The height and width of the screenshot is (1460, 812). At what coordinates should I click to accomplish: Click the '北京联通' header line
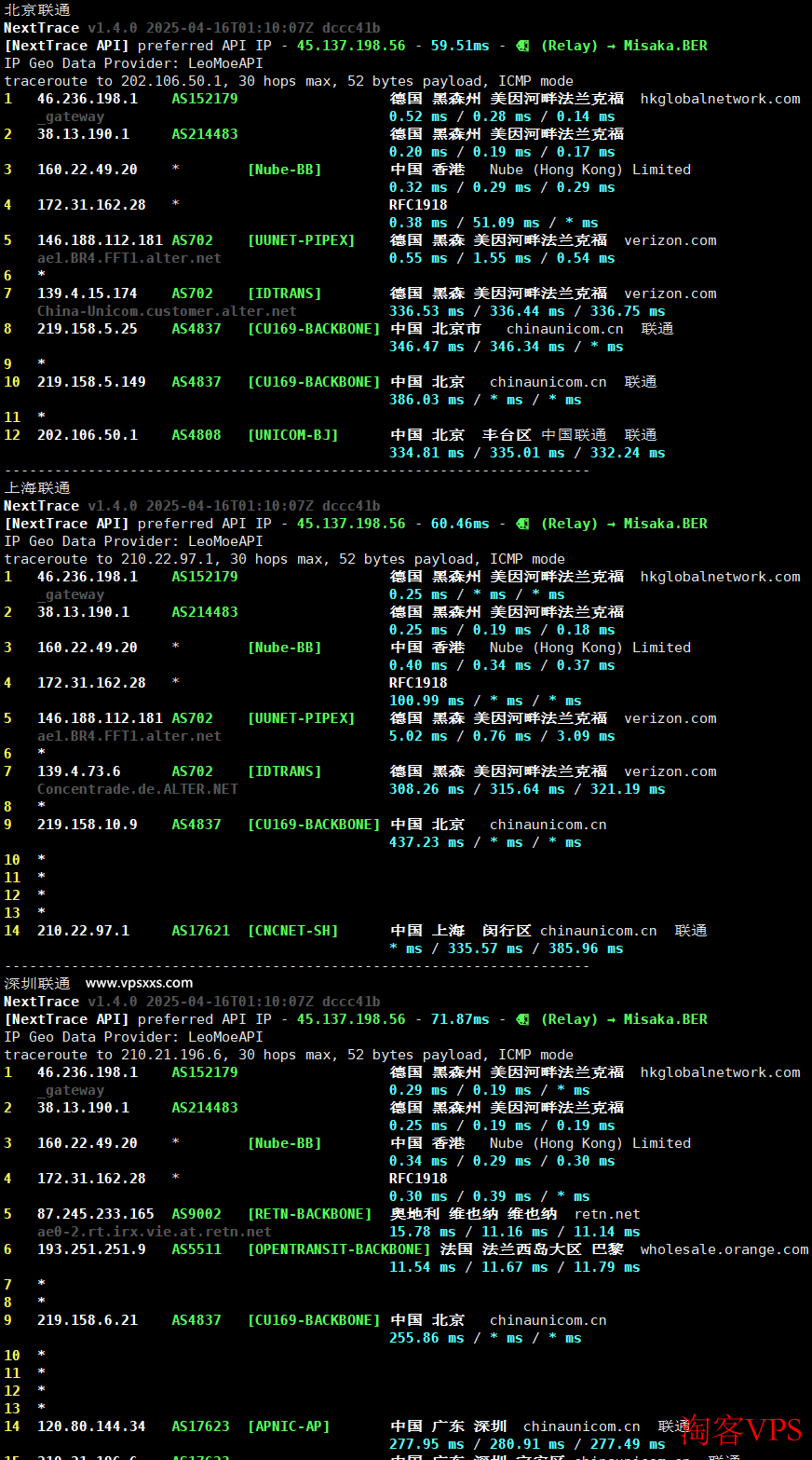(37, 9)
